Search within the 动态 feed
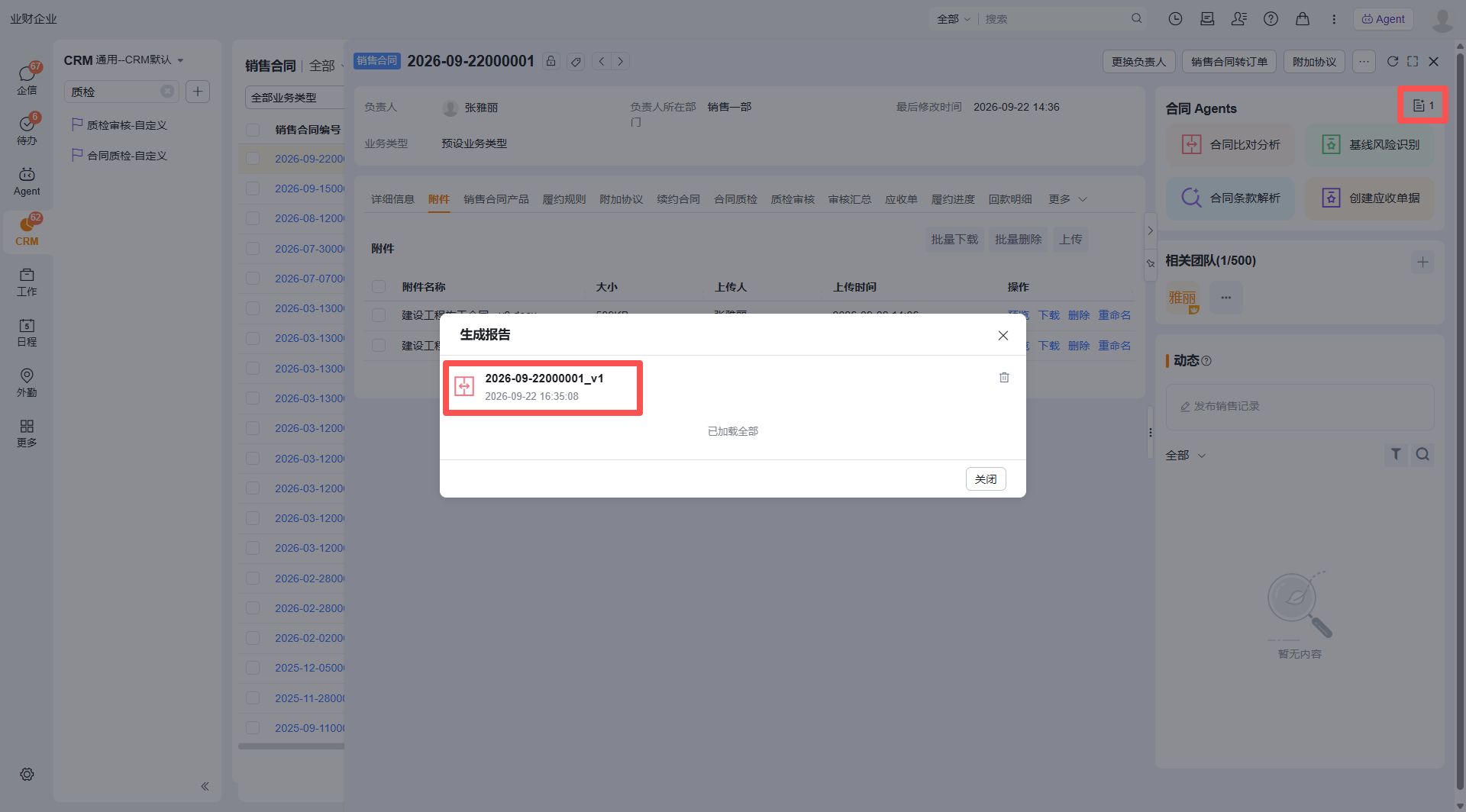The width and height of the screenshot is (1466, 812). point(1422,454)
